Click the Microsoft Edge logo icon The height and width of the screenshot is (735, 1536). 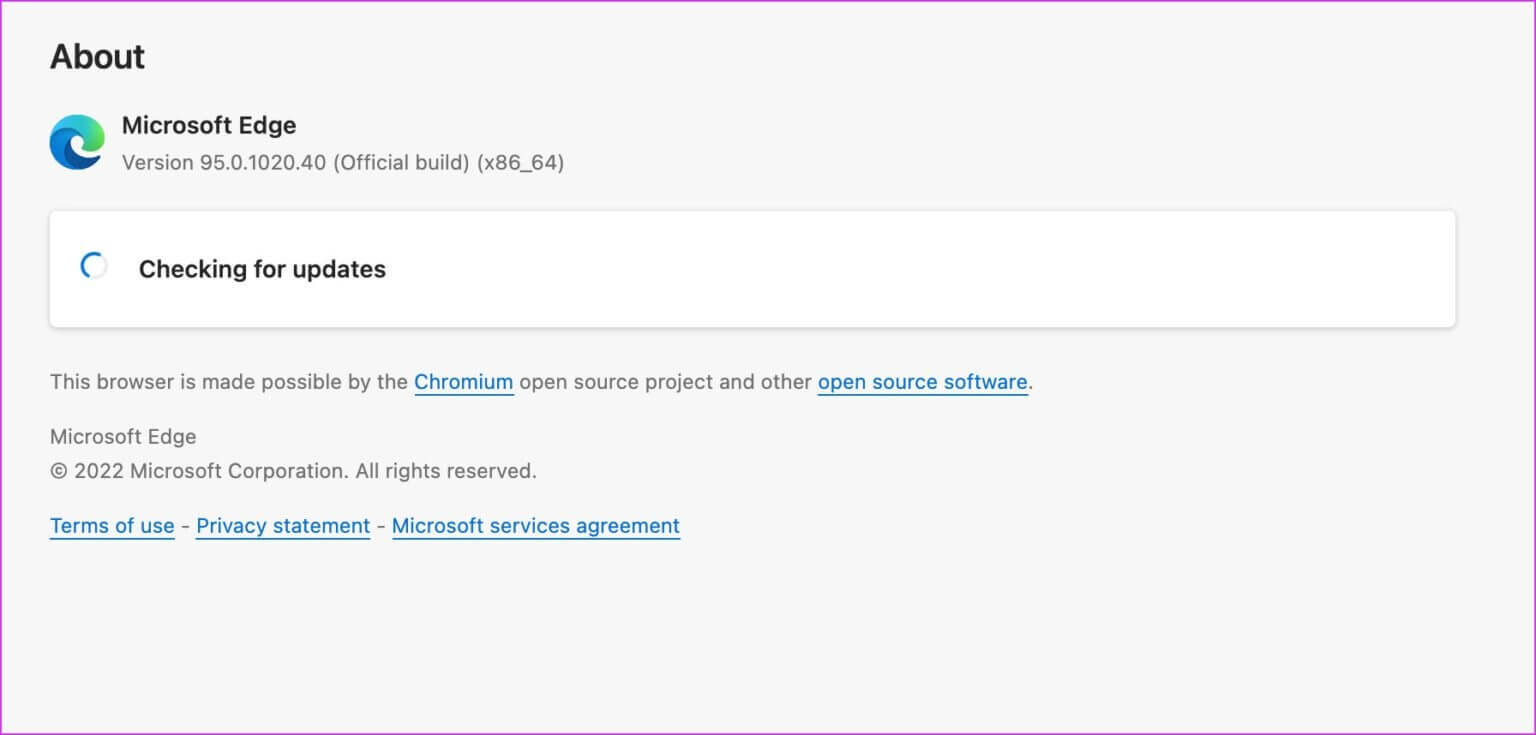(x=77, y=142)
